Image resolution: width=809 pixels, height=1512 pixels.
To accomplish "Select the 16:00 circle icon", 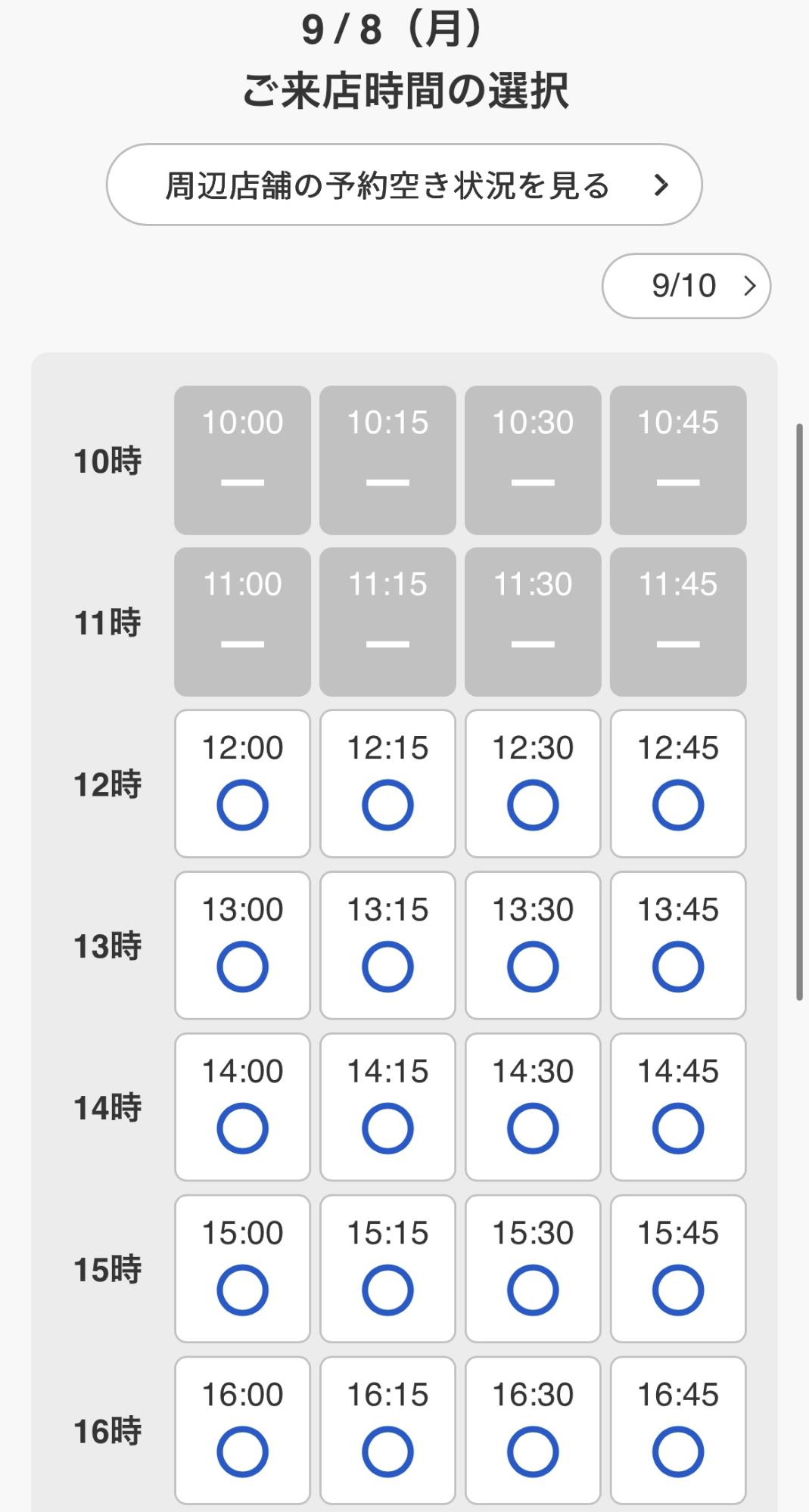I will click(x=242, y=1451).
